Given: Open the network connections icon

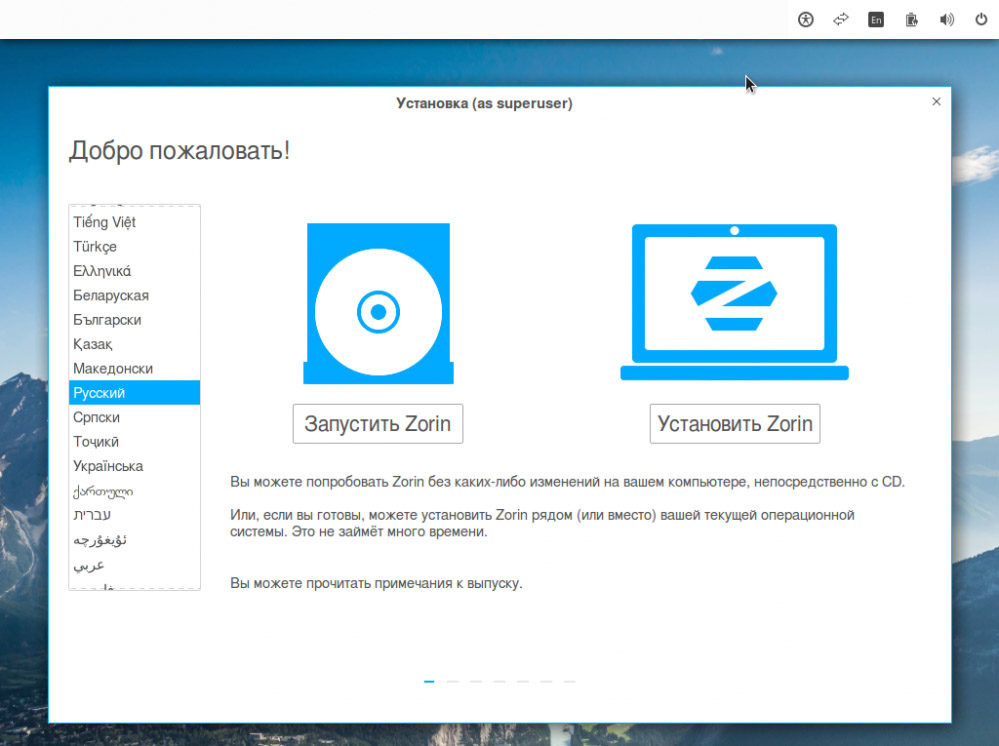Looking at the screenshot, I should (841, 20).
